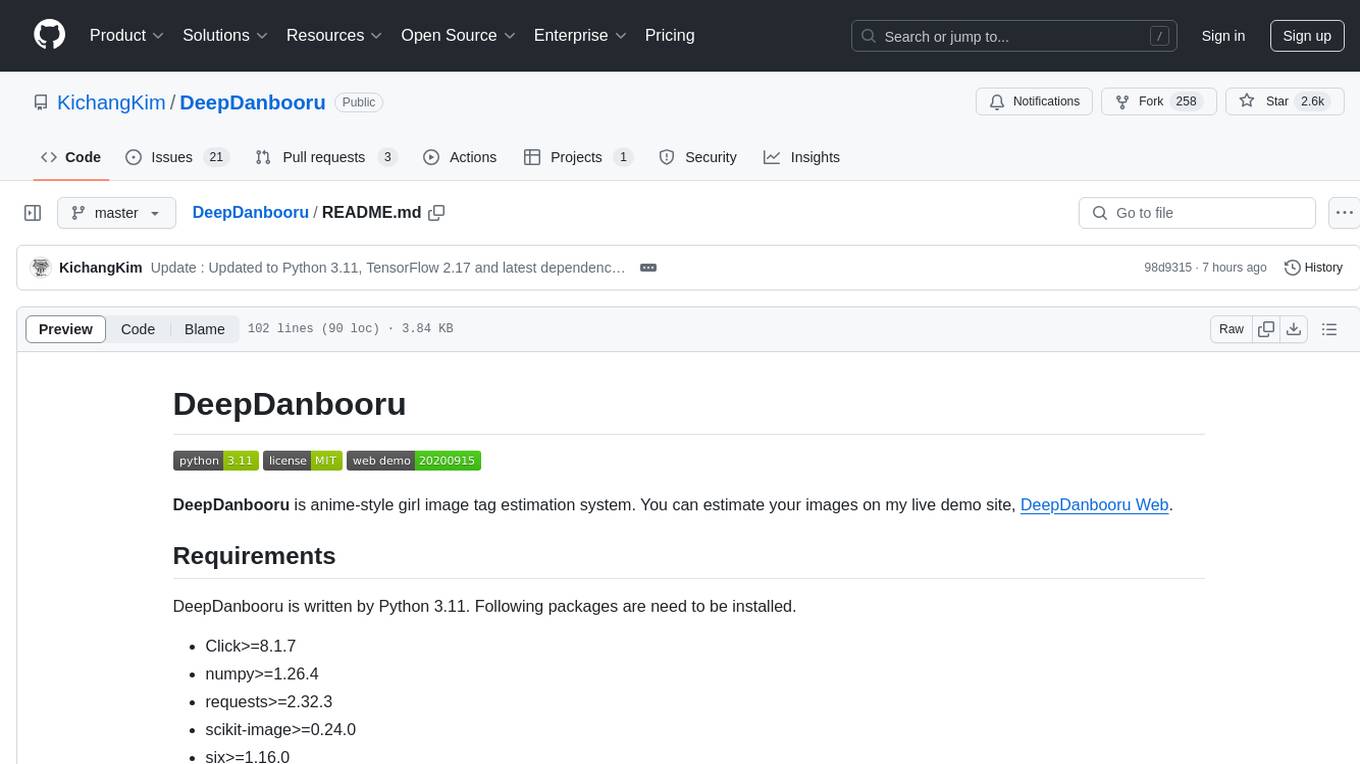Viewport: 1360px width, 764px height.
Task: Open the KichangKim owner profile link
Action: coord(111,102)
